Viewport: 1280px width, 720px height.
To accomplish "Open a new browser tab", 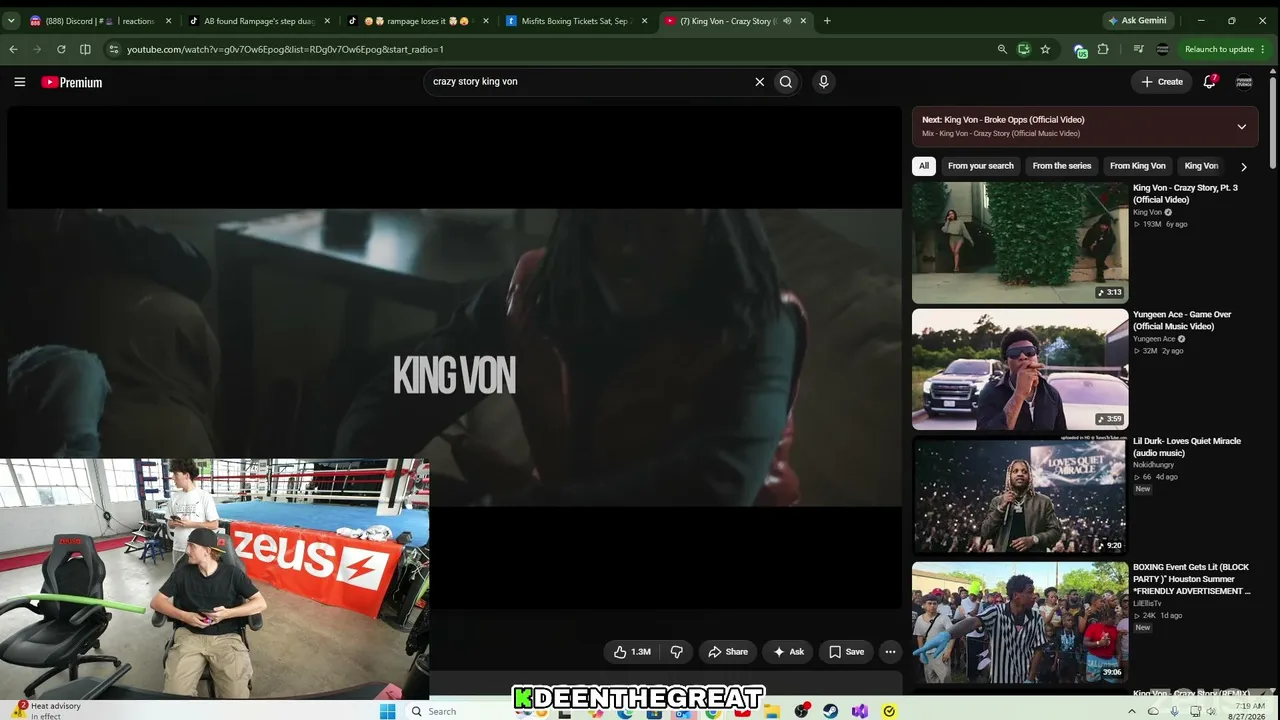I will pyautogui.click(x=827, y=21).
